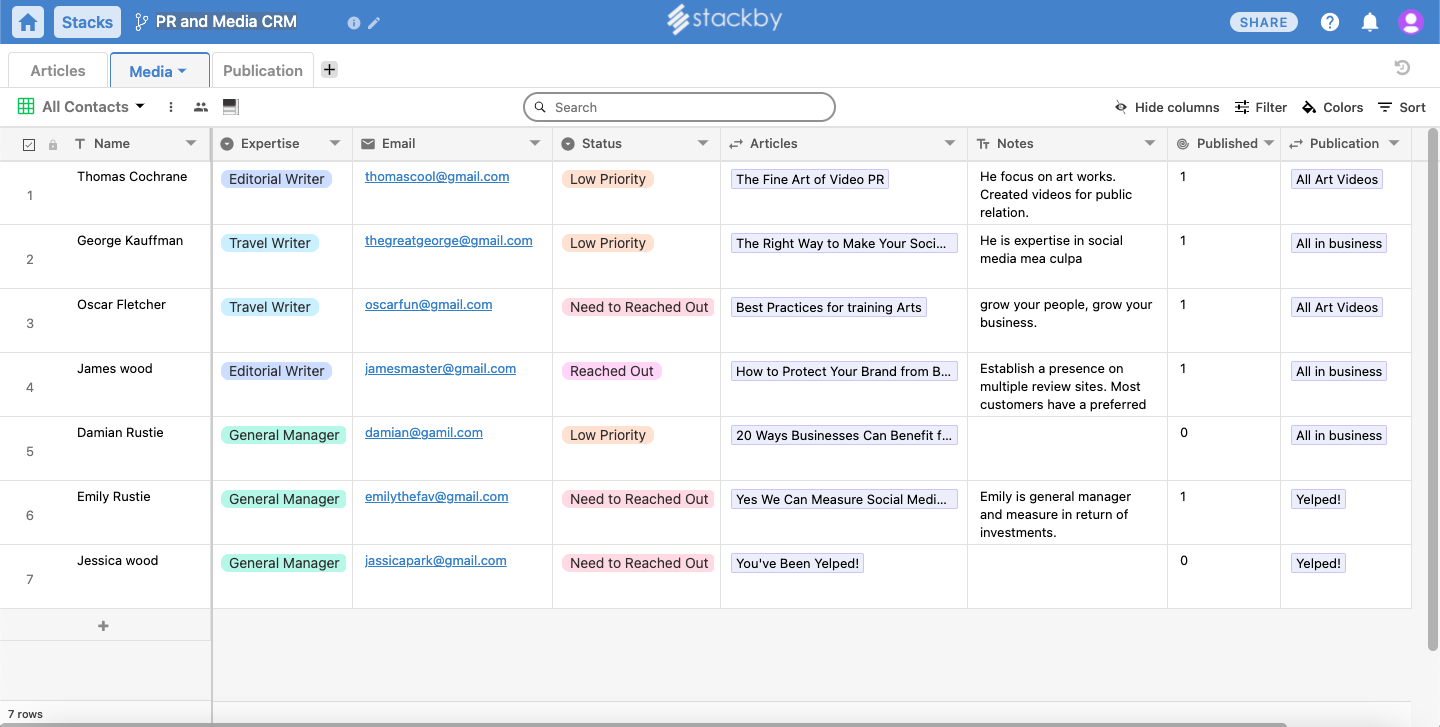Toggle the select all rows checkbox
The height and width of the screenshot is (727, 1440).
point(29,145)
